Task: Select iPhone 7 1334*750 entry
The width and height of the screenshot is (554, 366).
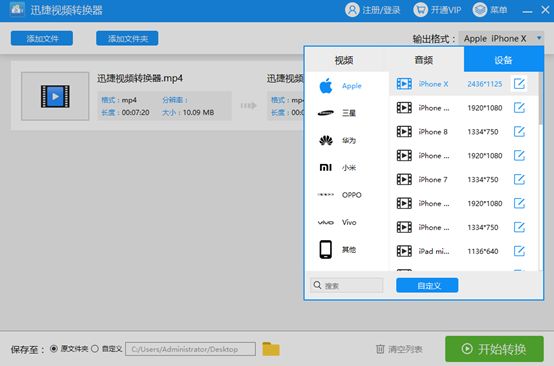Action: pos(464,179)
